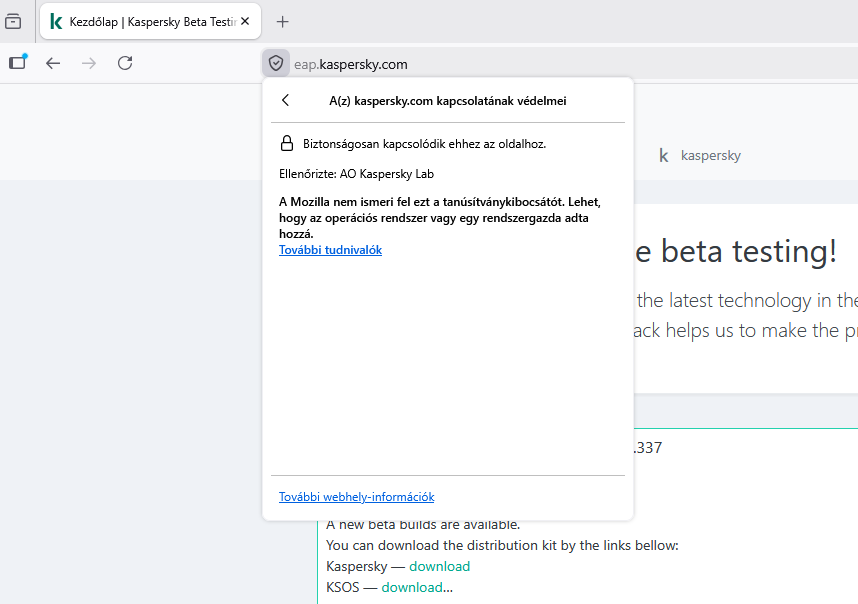Reload the current page

pyautogui.click(x=125, y=63)
